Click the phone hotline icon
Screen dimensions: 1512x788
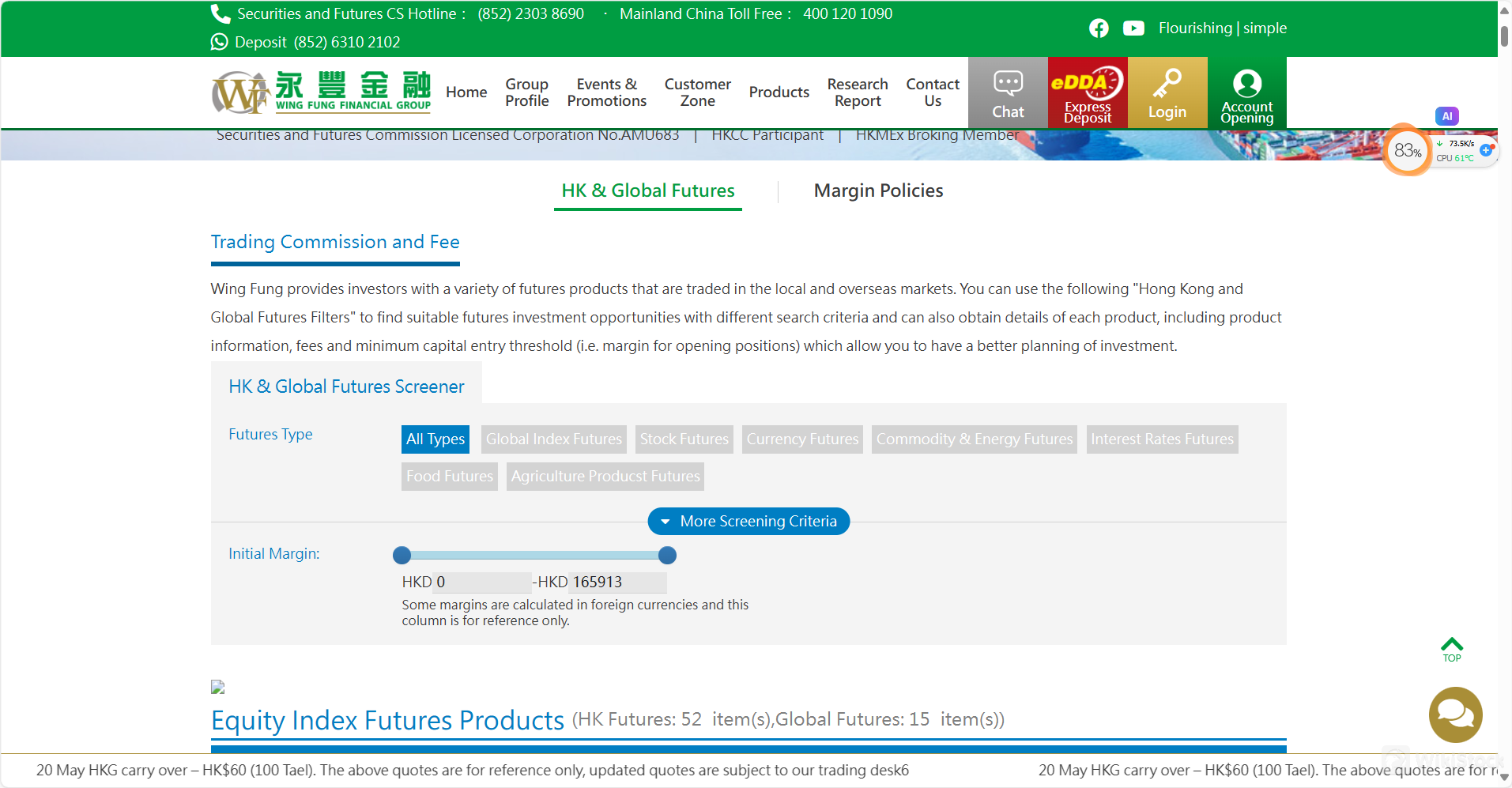pyautogui.click(x=221, y=13)
